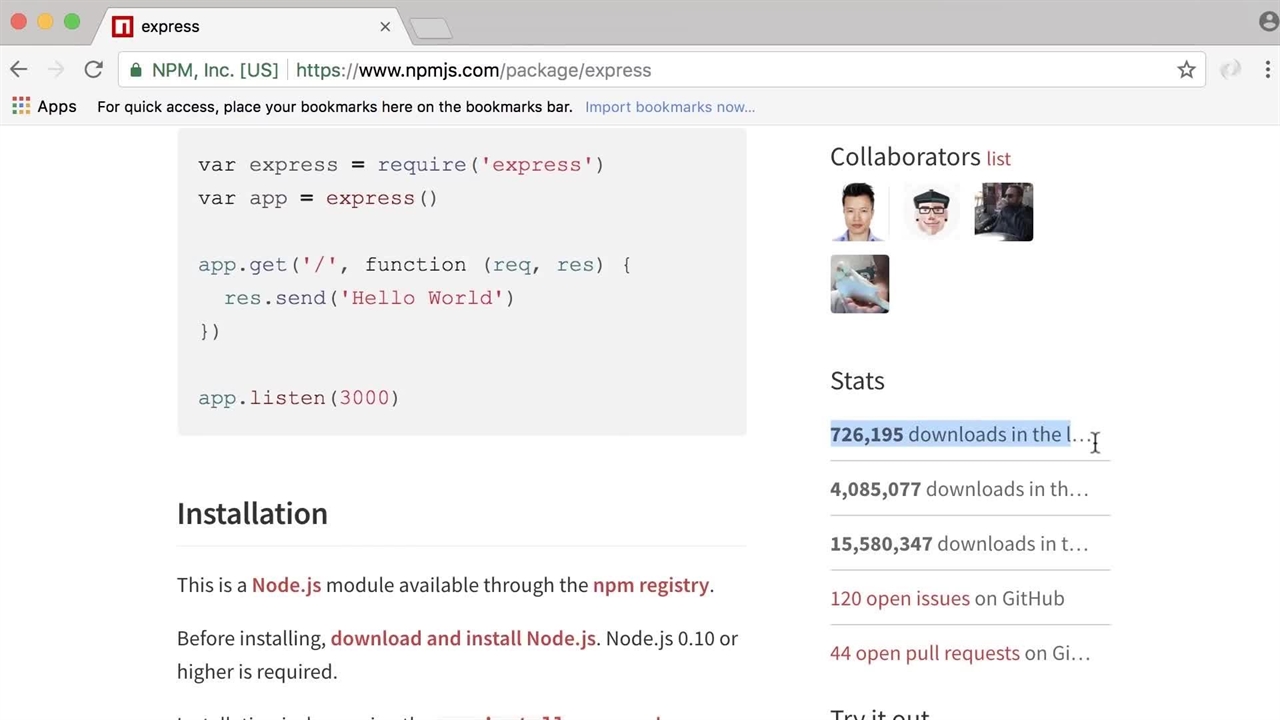Click the URL address bar
The image size is (1280, 720).
[x=700, y=70]
